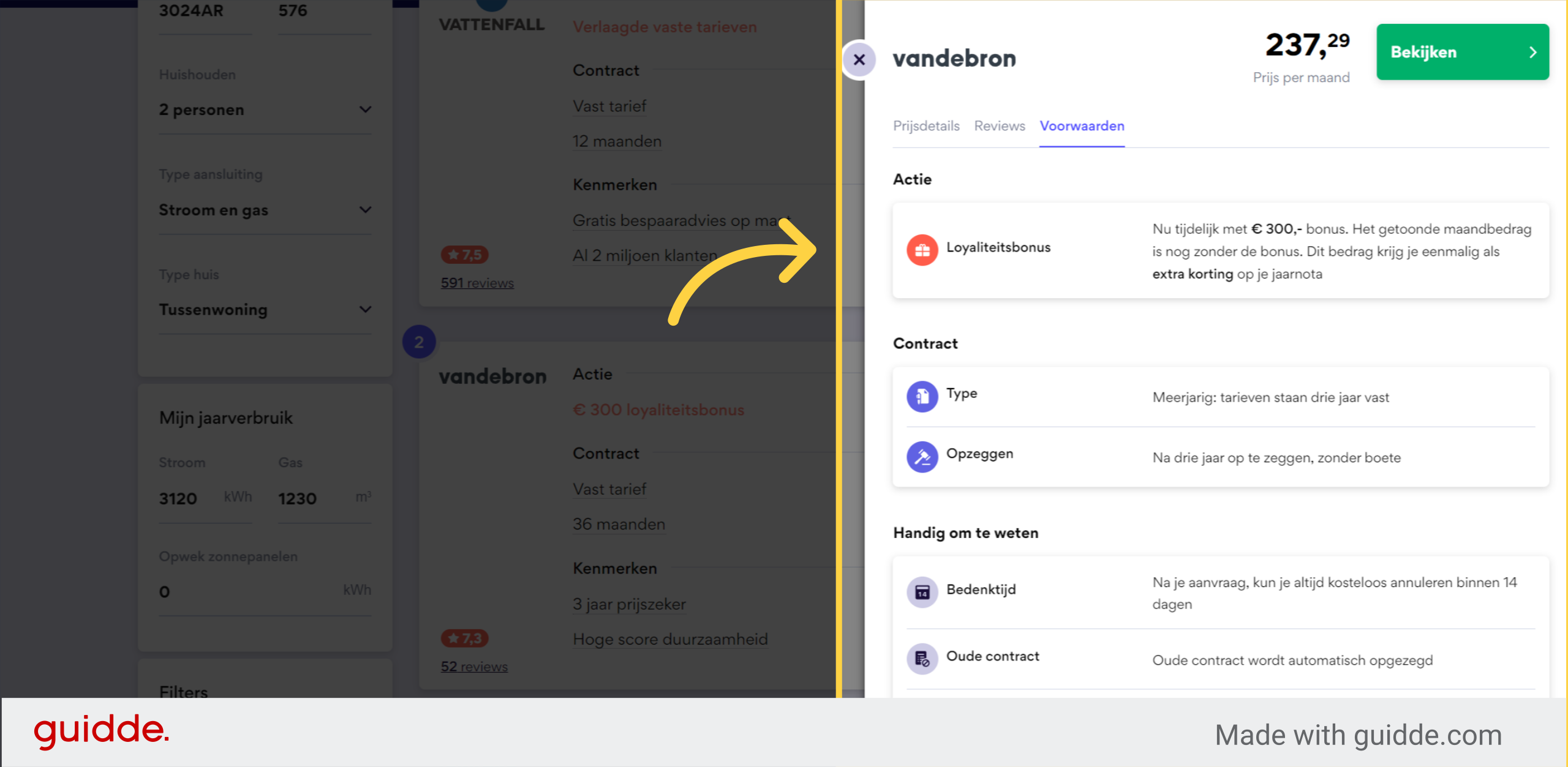Switch to the Reviews tab
Viewport: 1568px width, 767px height.
1000,126
